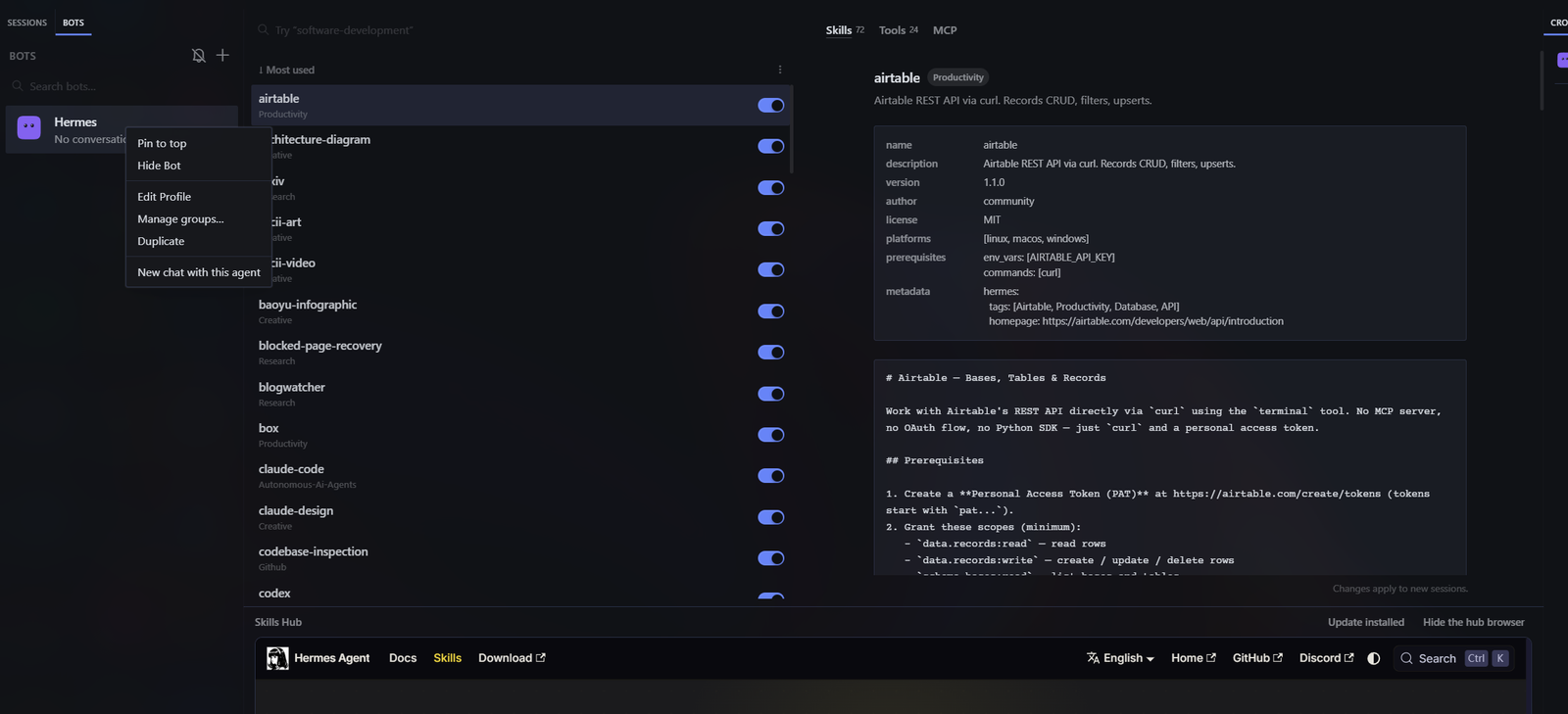The width and height of the screenshot is (1568, 714).
Task: Disable the box skill toggle
Action: (771, 435)
